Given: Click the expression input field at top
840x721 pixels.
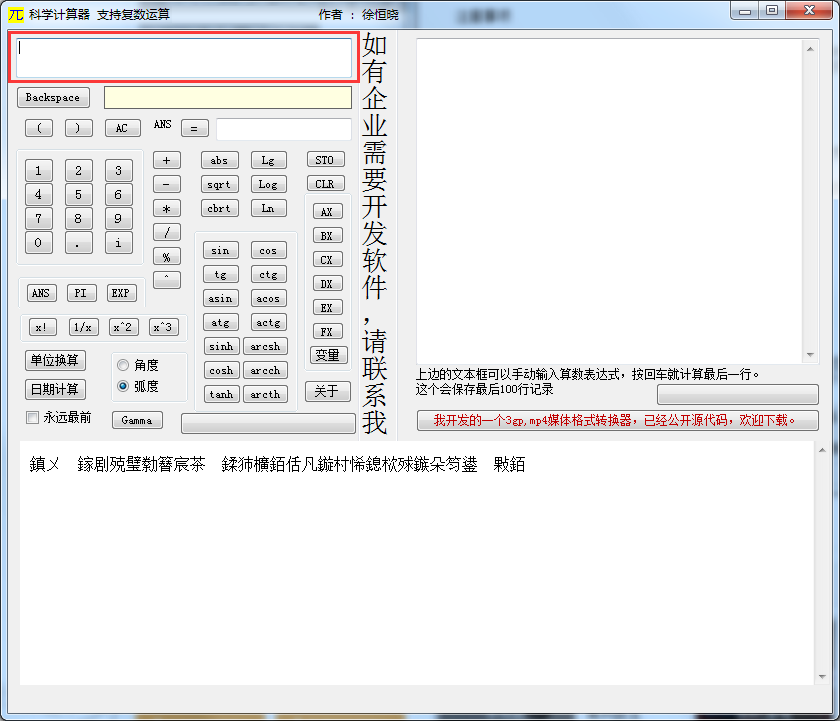Looking at the screenshot, I should [x=184, y=58].
